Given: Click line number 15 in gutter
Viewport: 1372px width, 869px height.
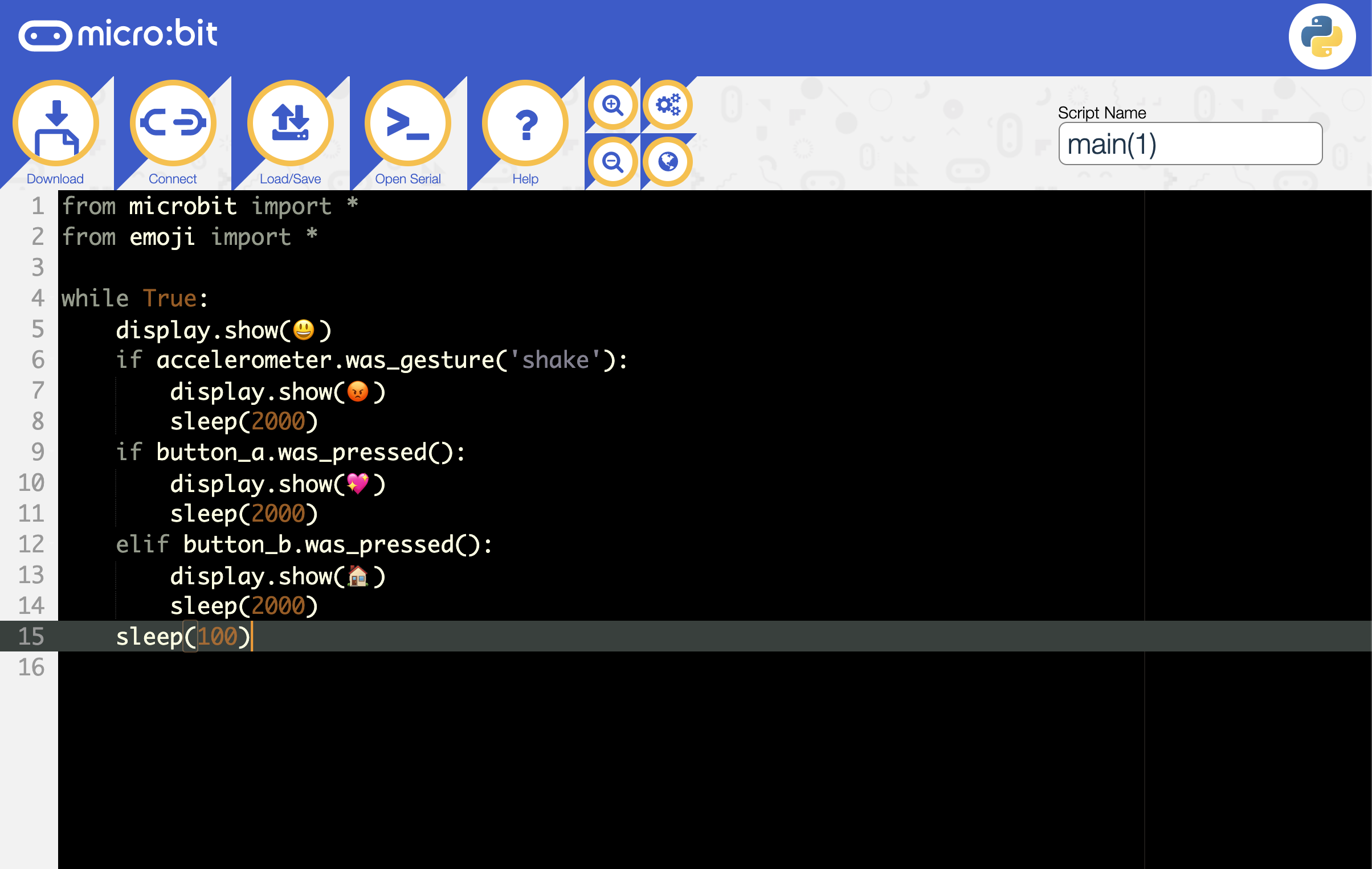Looking at the screenshot, I should pos(31,637).
